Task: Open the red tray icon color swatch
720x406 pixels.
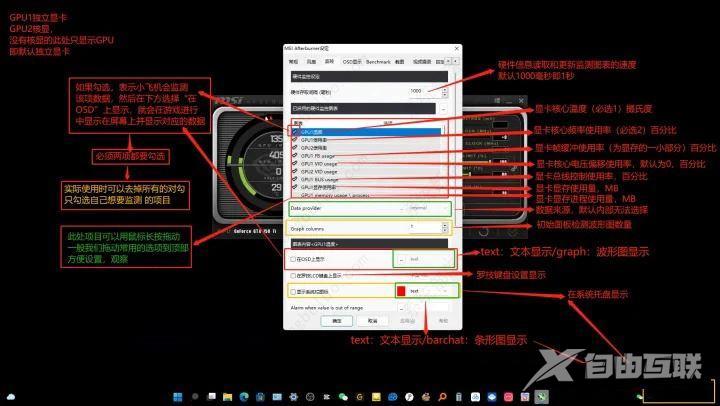Action: pyautogui.click(x=401, y=291)
